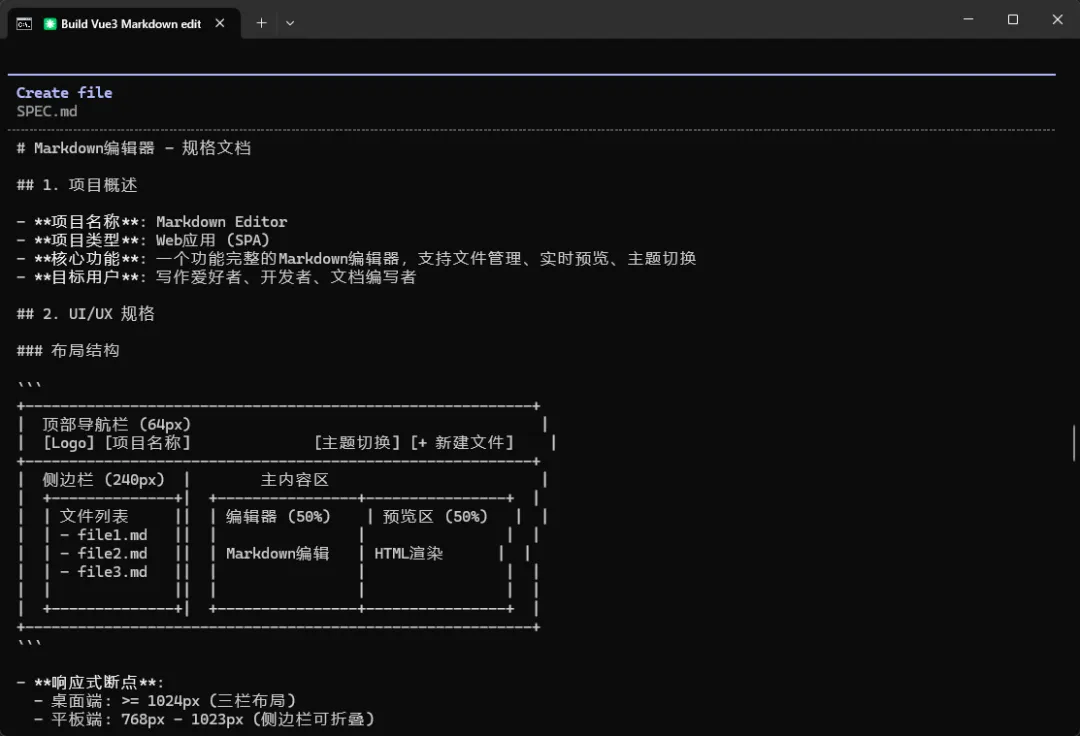The image size is (1080, 736).
Task: Close the terminal window
Action: [x=1057, y=19]
